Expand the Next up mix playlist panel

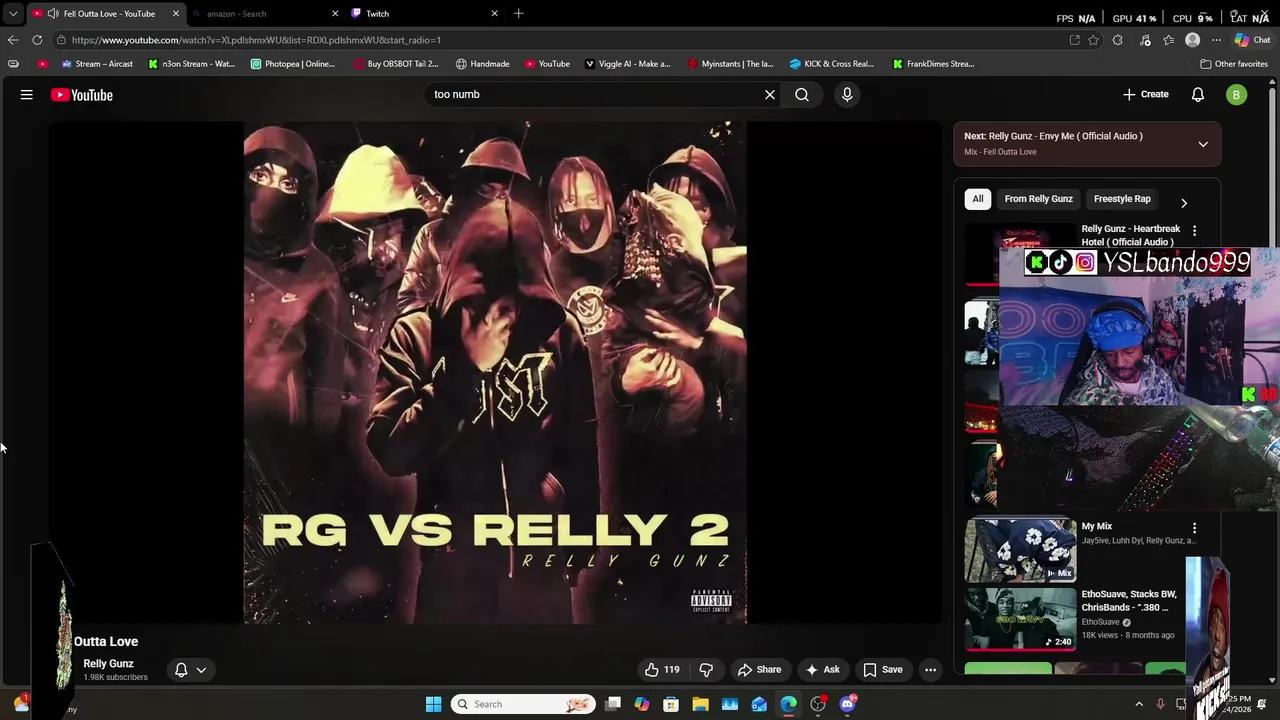1203,144
